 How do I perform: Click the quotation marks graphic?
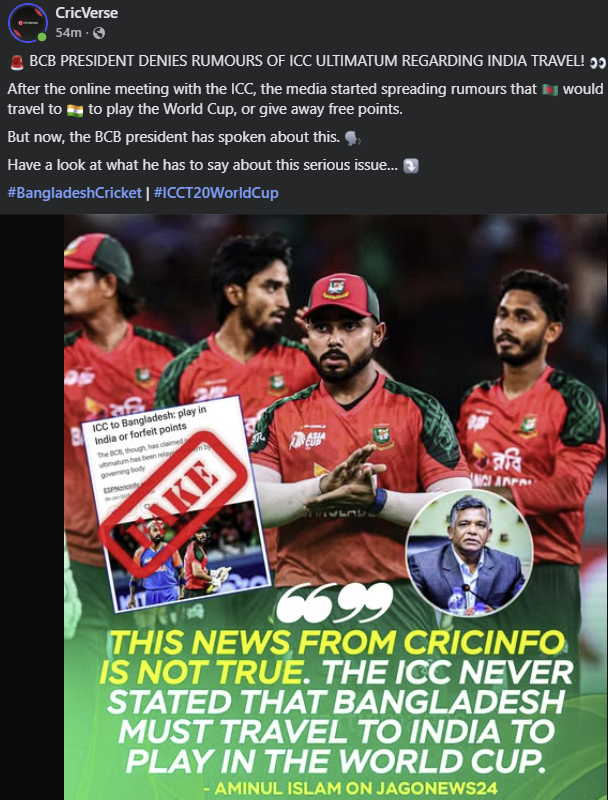334,603
